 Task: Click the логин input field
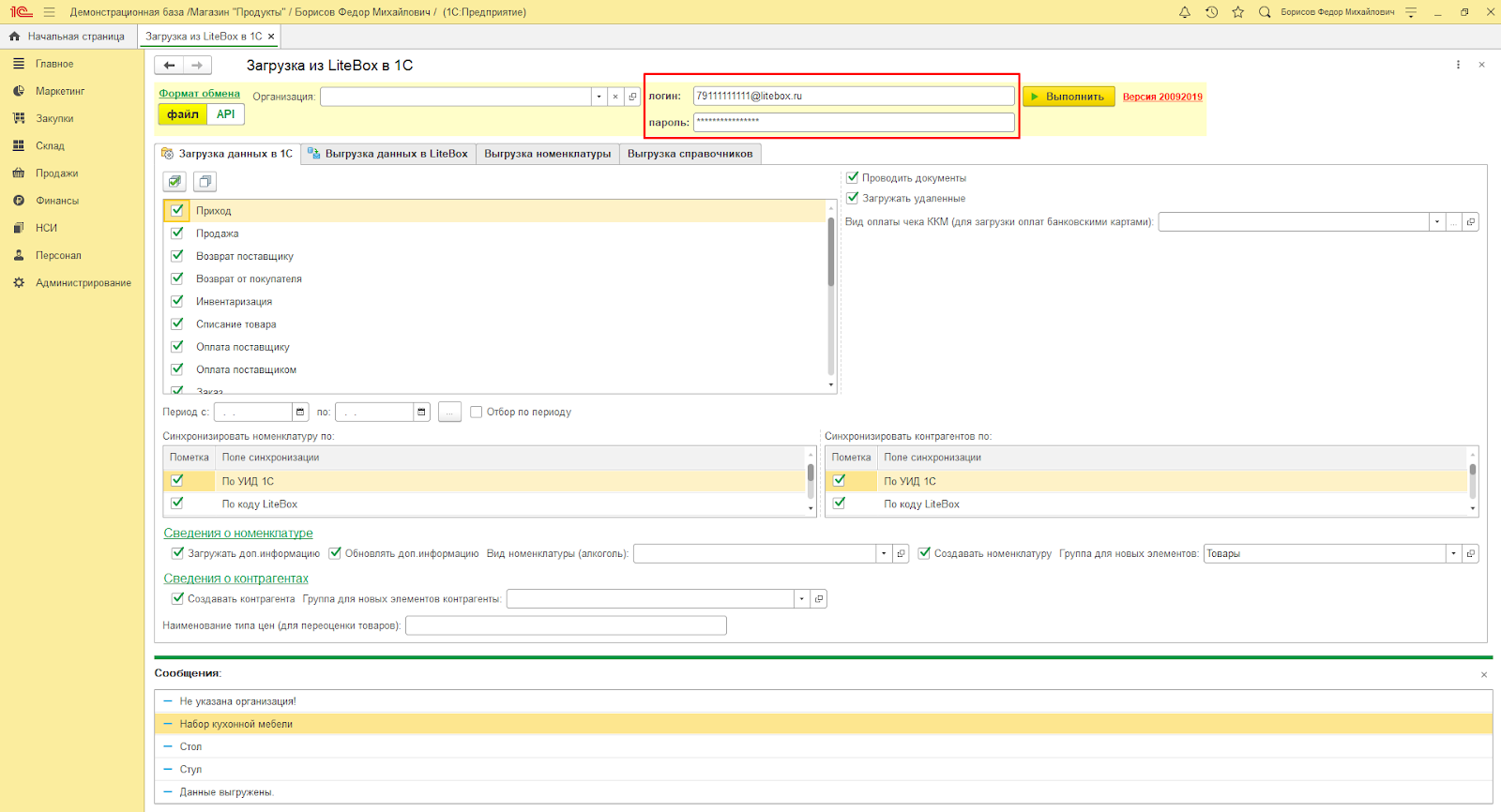coord(854,96)
